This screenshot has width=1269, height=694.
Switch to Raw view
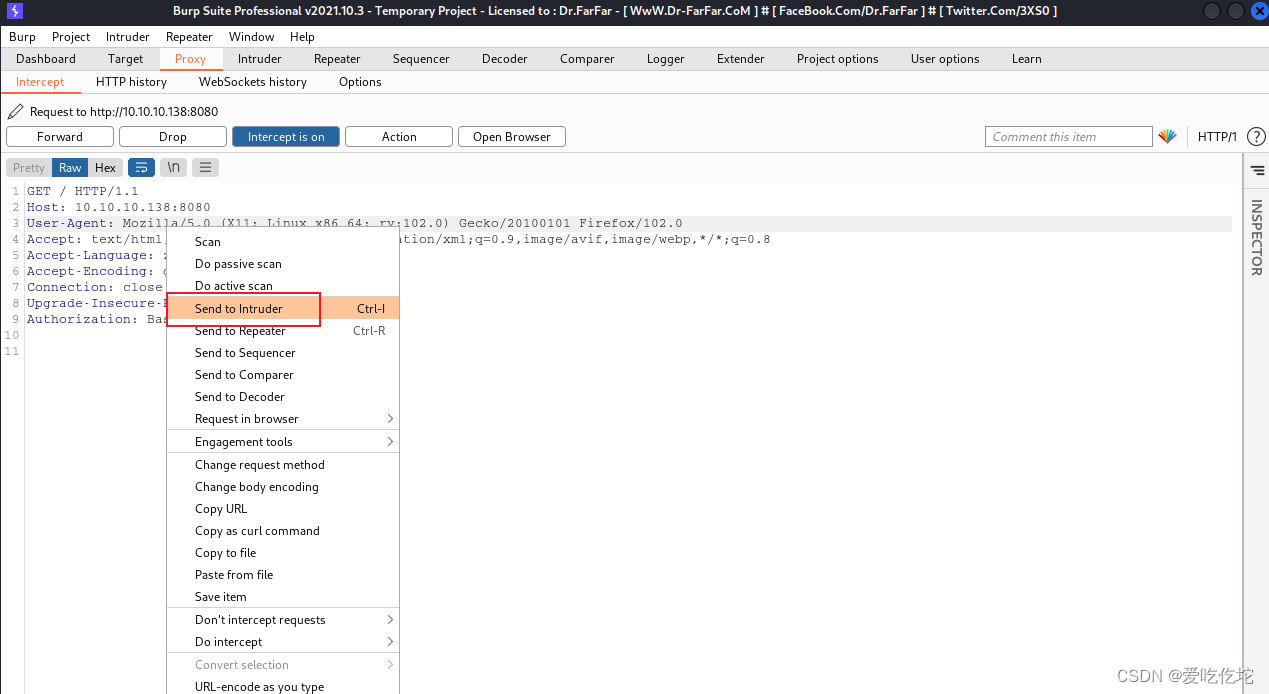pos(70,168)
